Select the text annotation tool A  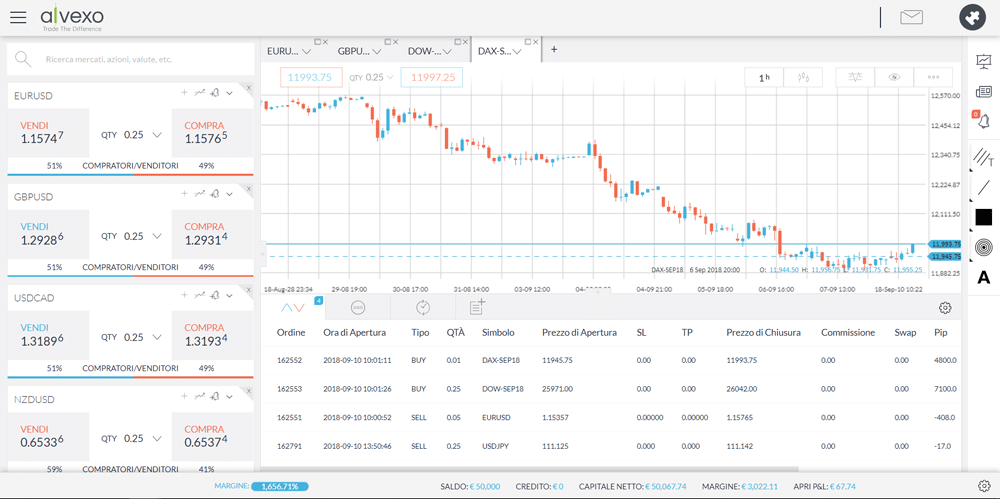(983, 277)
